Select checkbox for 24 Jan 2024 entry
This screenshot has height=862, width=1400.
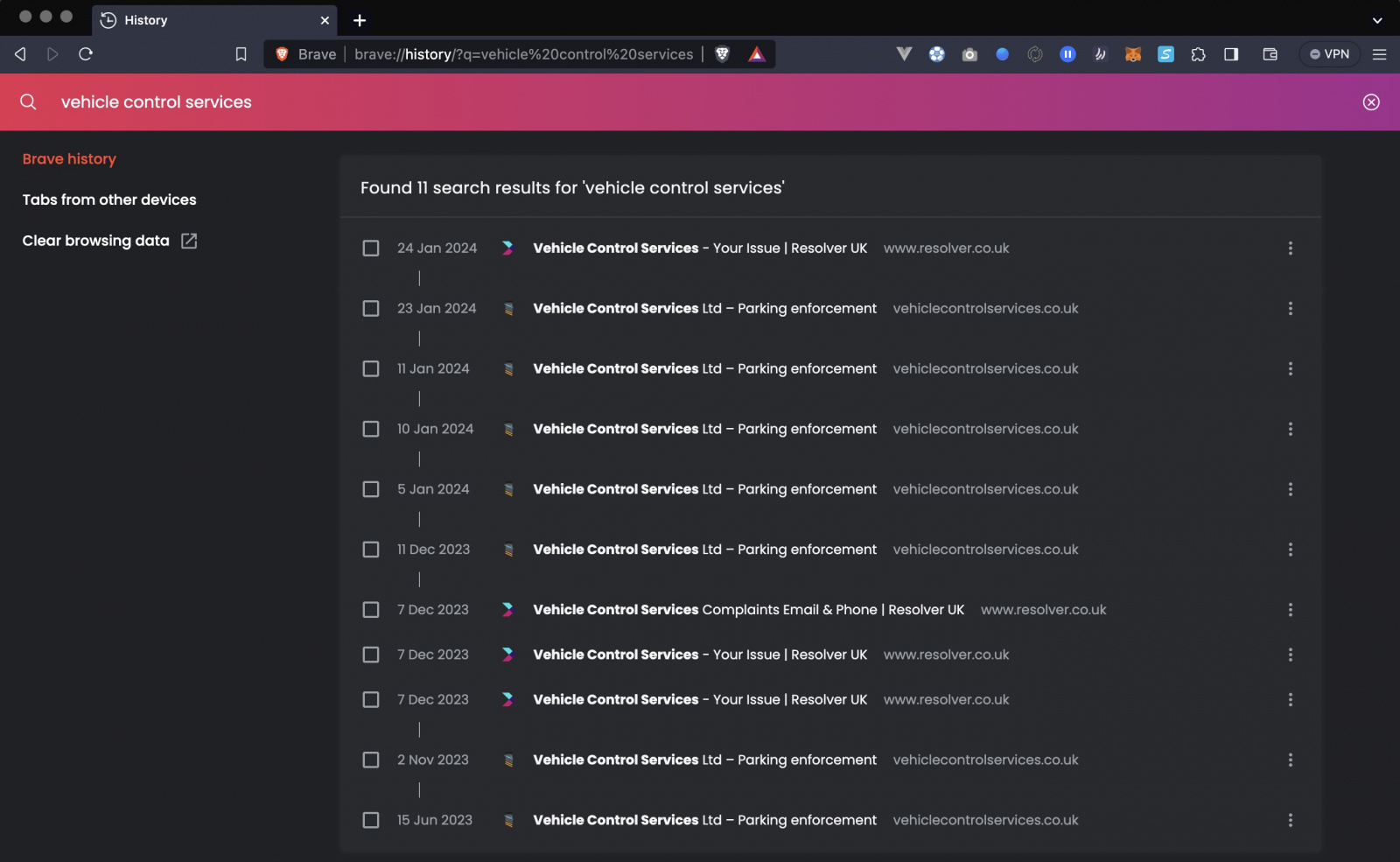click(x=371, y=249)
